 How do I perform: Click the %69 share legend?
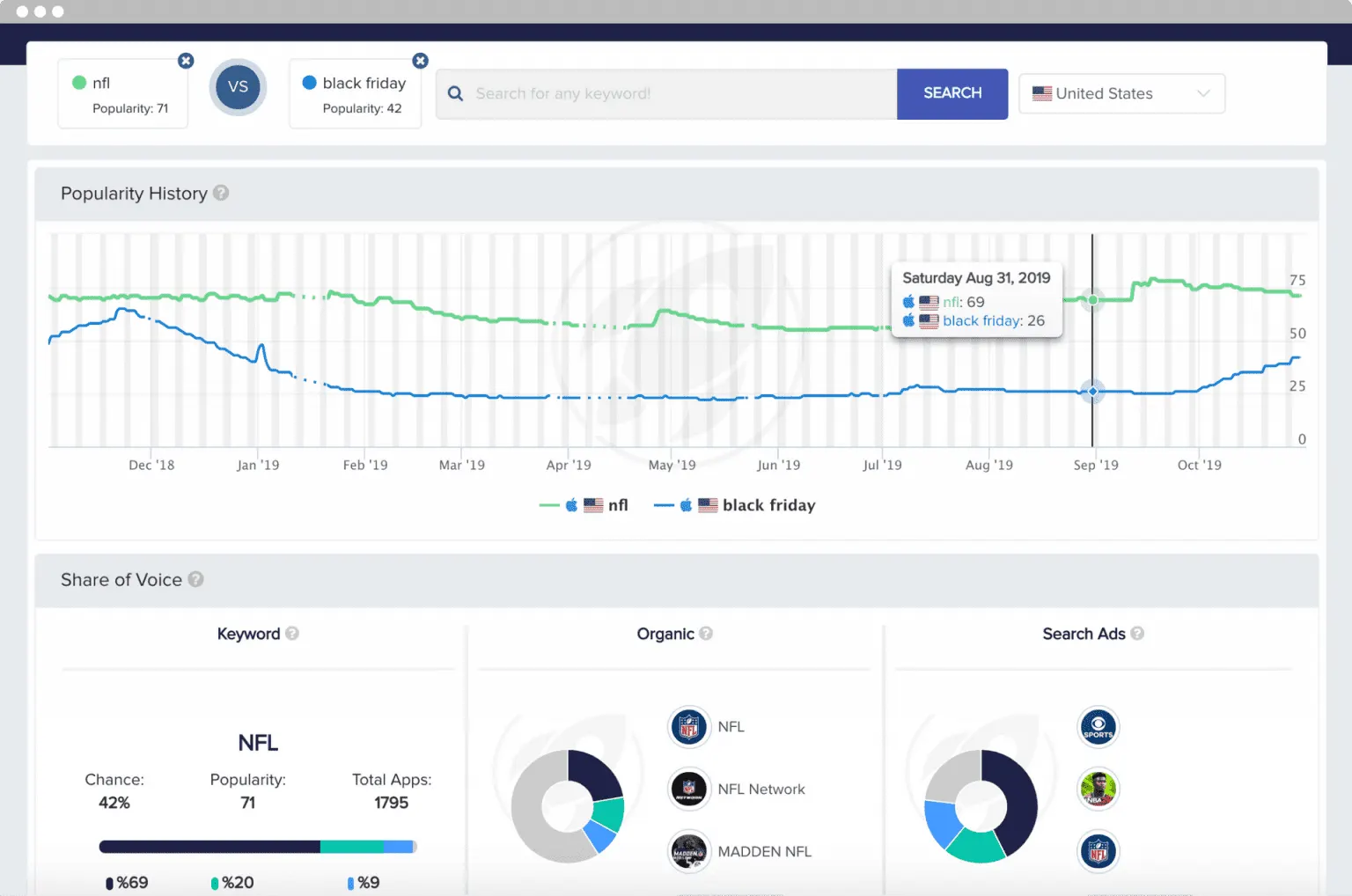point(128,883)
